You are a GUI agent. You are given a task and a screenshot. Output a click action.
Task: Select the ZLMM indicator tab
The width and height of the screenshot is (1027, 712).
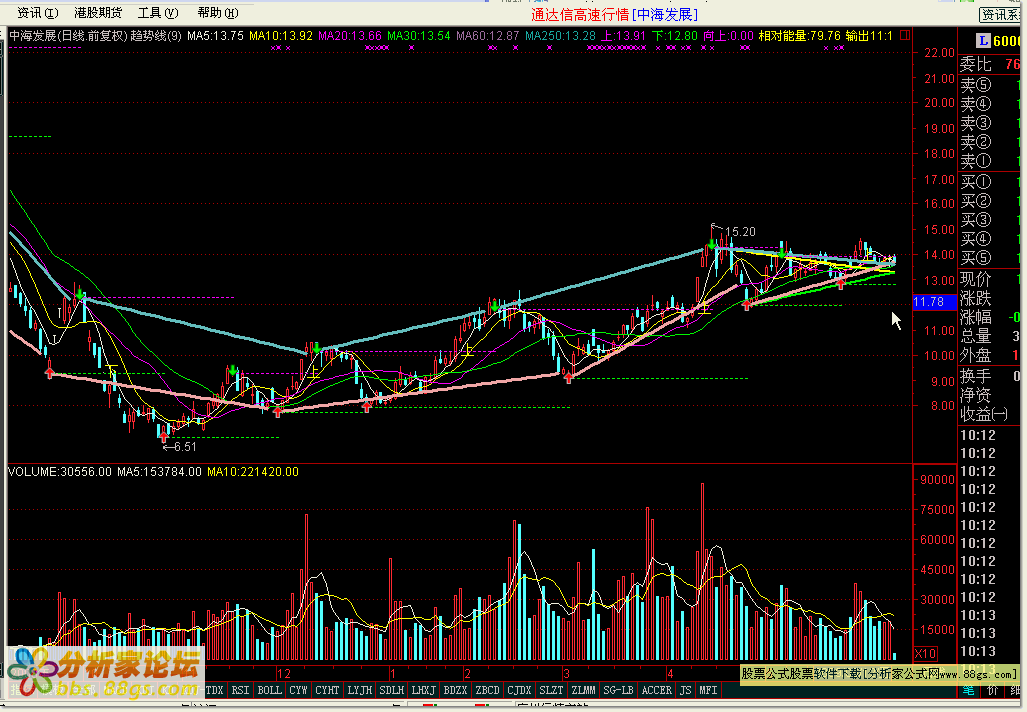click(x=583, y=690)
